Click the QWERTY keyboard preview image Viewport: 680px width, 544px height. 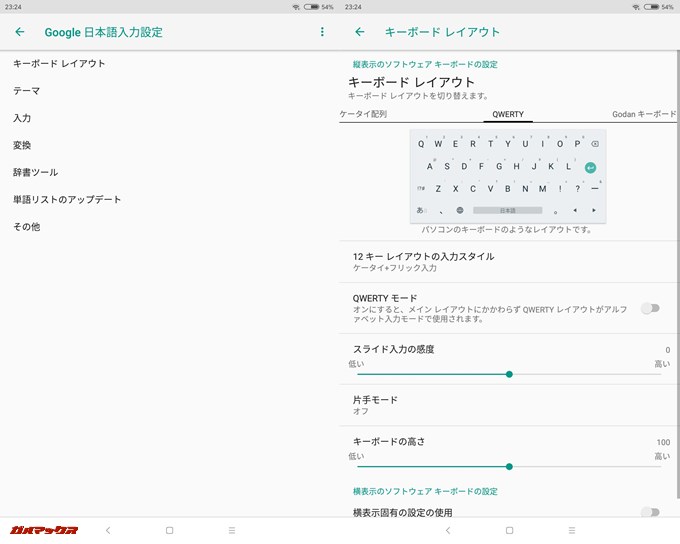pos(508,177)
